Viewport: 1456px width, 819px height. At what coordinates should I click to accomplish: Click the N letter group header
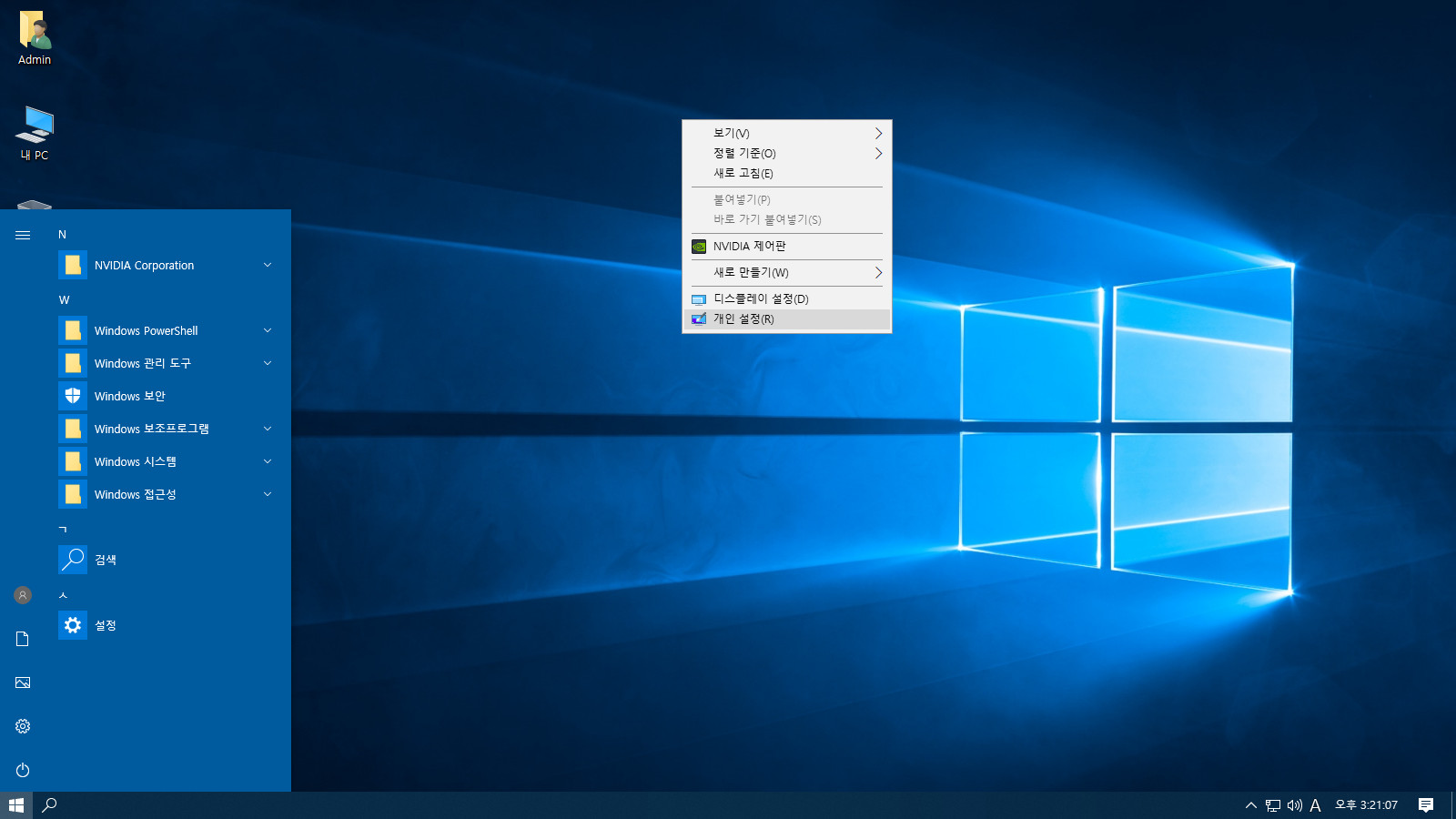pos(62,235)
